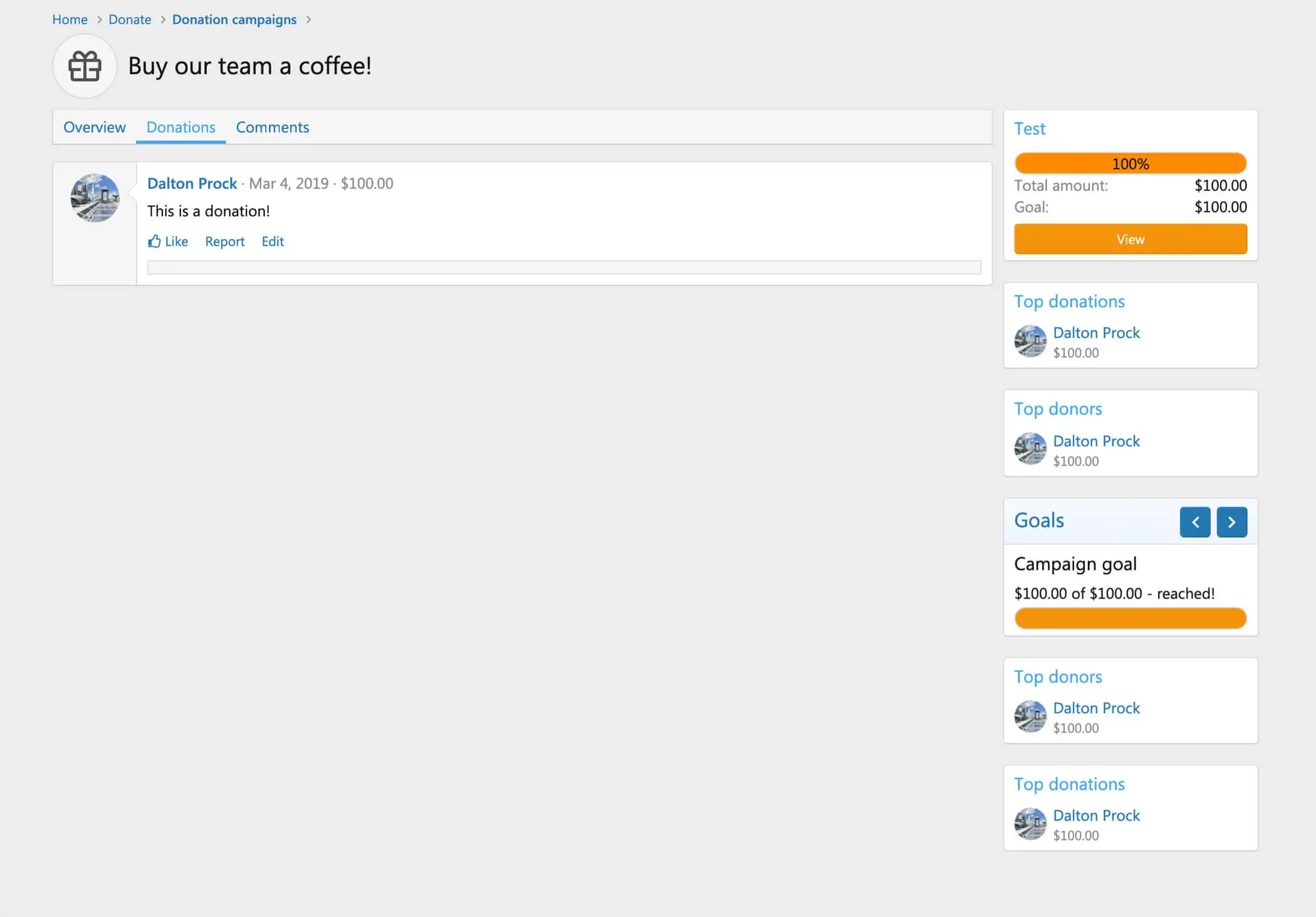Go to previous goal using left arrow
The image size is (1316, 917).
[x=1194, y=522]
